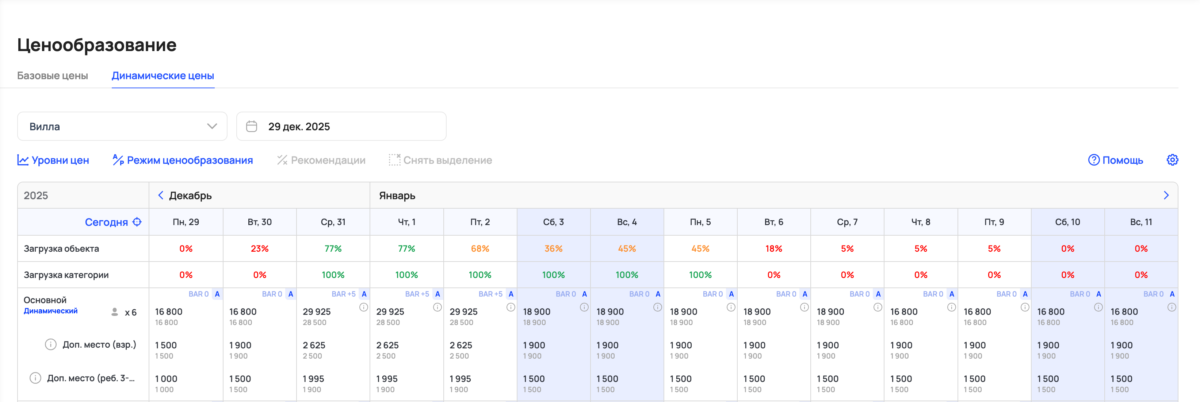Open the Помощь help link
Screen dimensions: 1200x402
[1115, 160]
